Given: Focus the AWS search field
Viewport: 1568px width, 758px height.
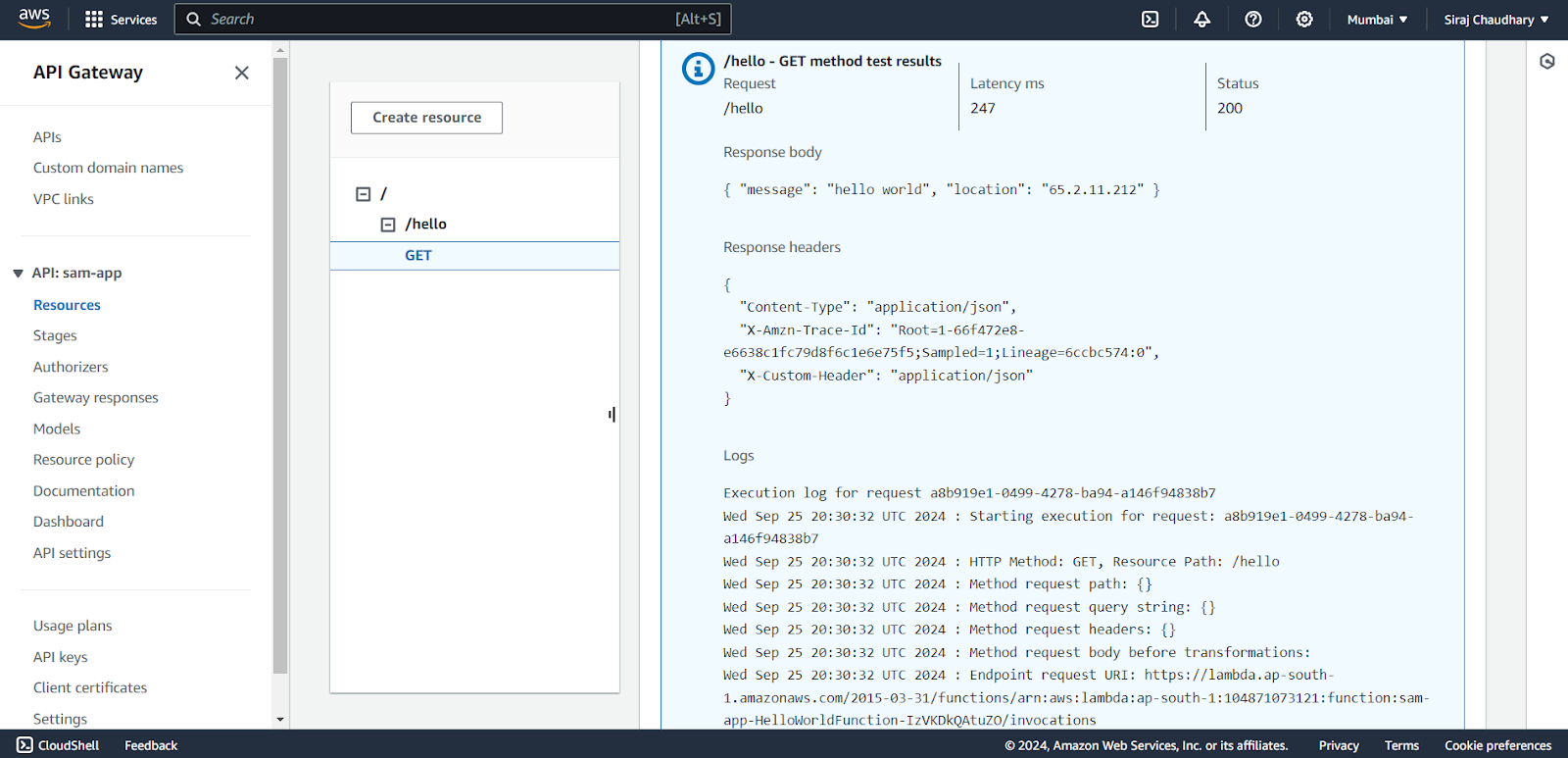Looking at the screenshot, I should 453,20.
